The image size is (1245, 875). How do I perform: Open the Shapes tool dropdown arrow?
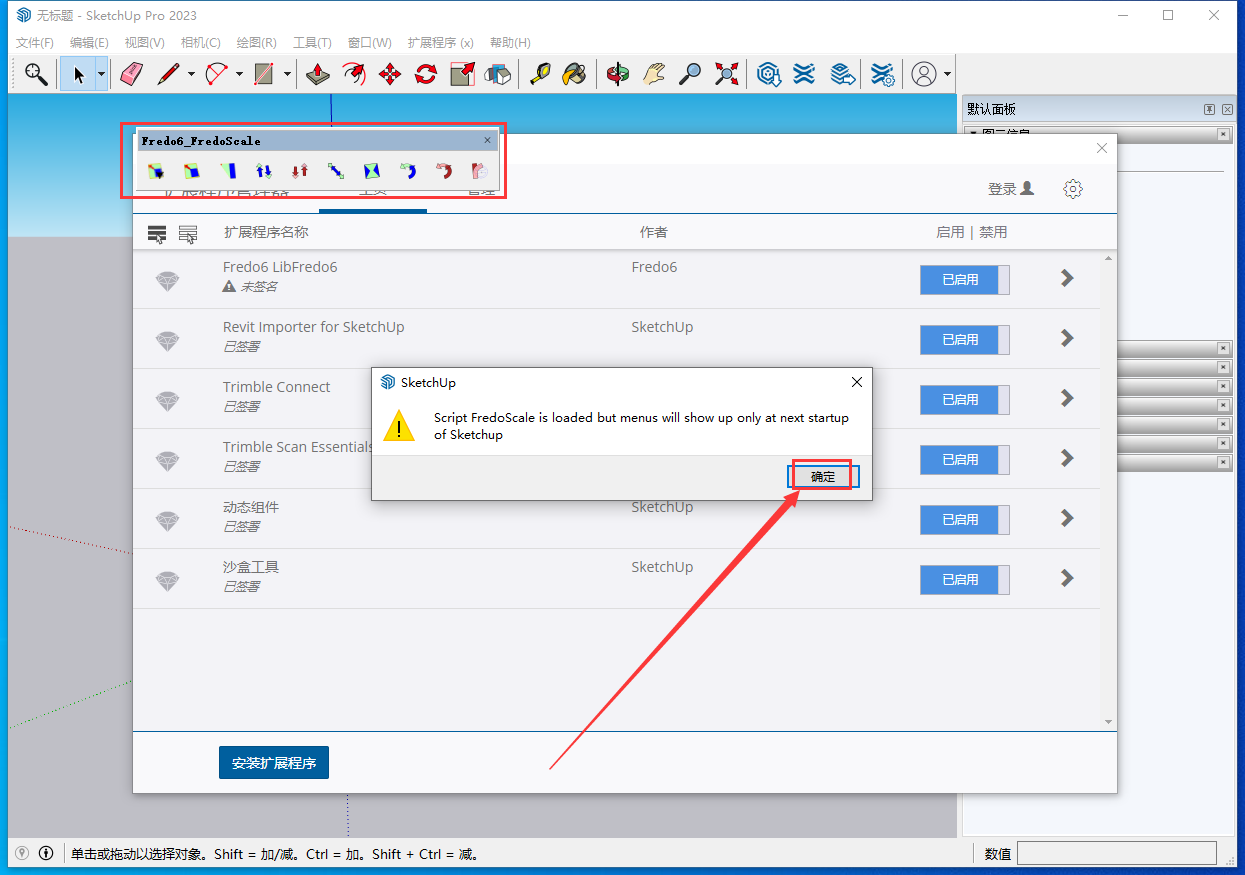(287, 74)
